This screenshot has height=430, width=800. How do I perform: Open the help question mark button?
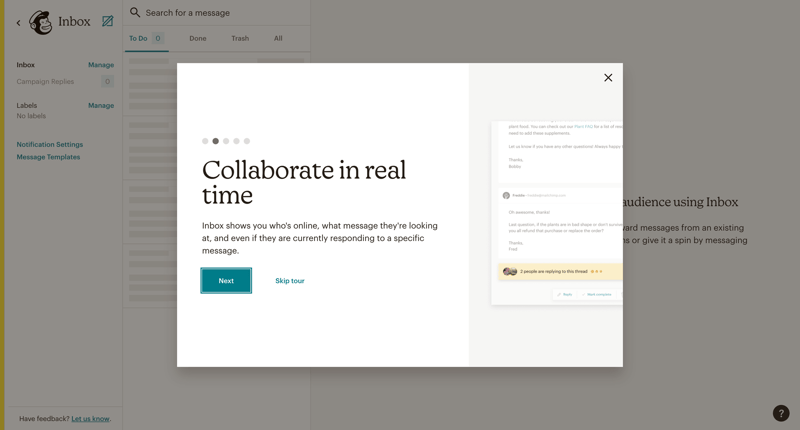point(781,413)
